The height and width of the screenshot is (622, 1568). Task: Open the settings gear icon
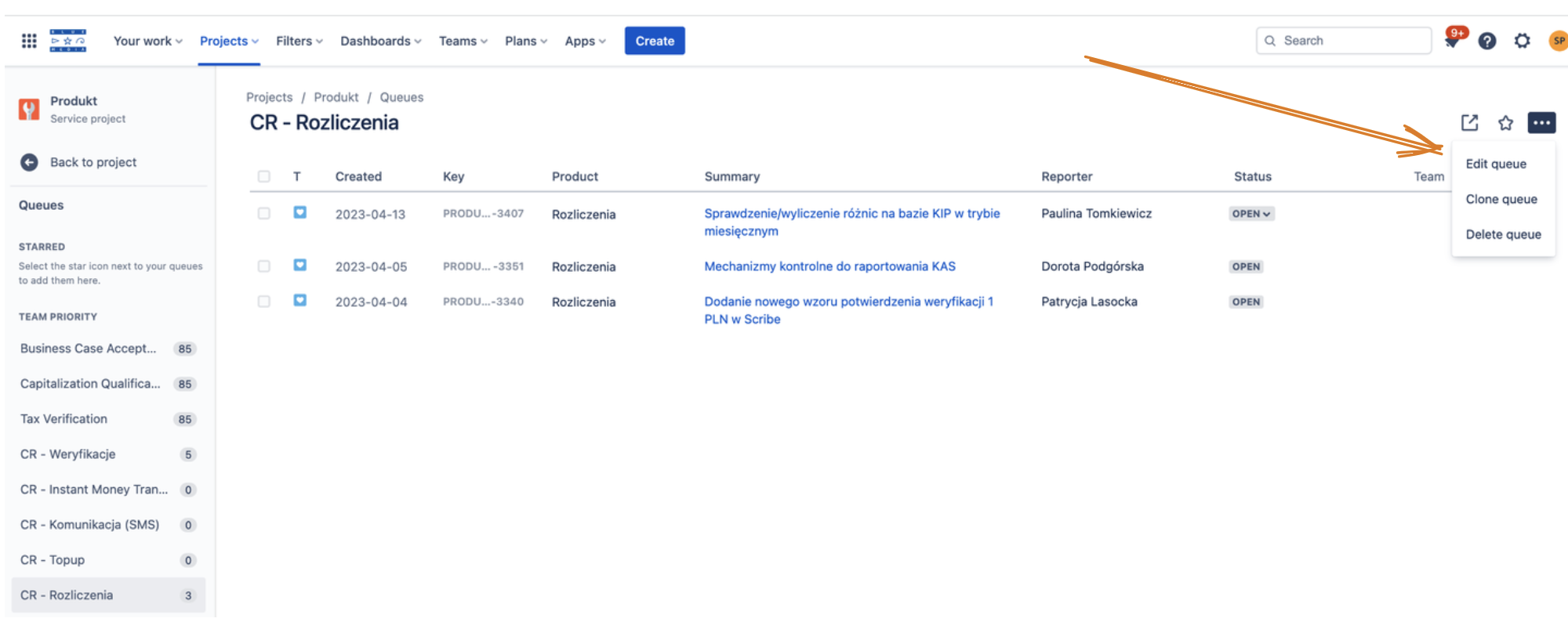(x=1522, y=41)
